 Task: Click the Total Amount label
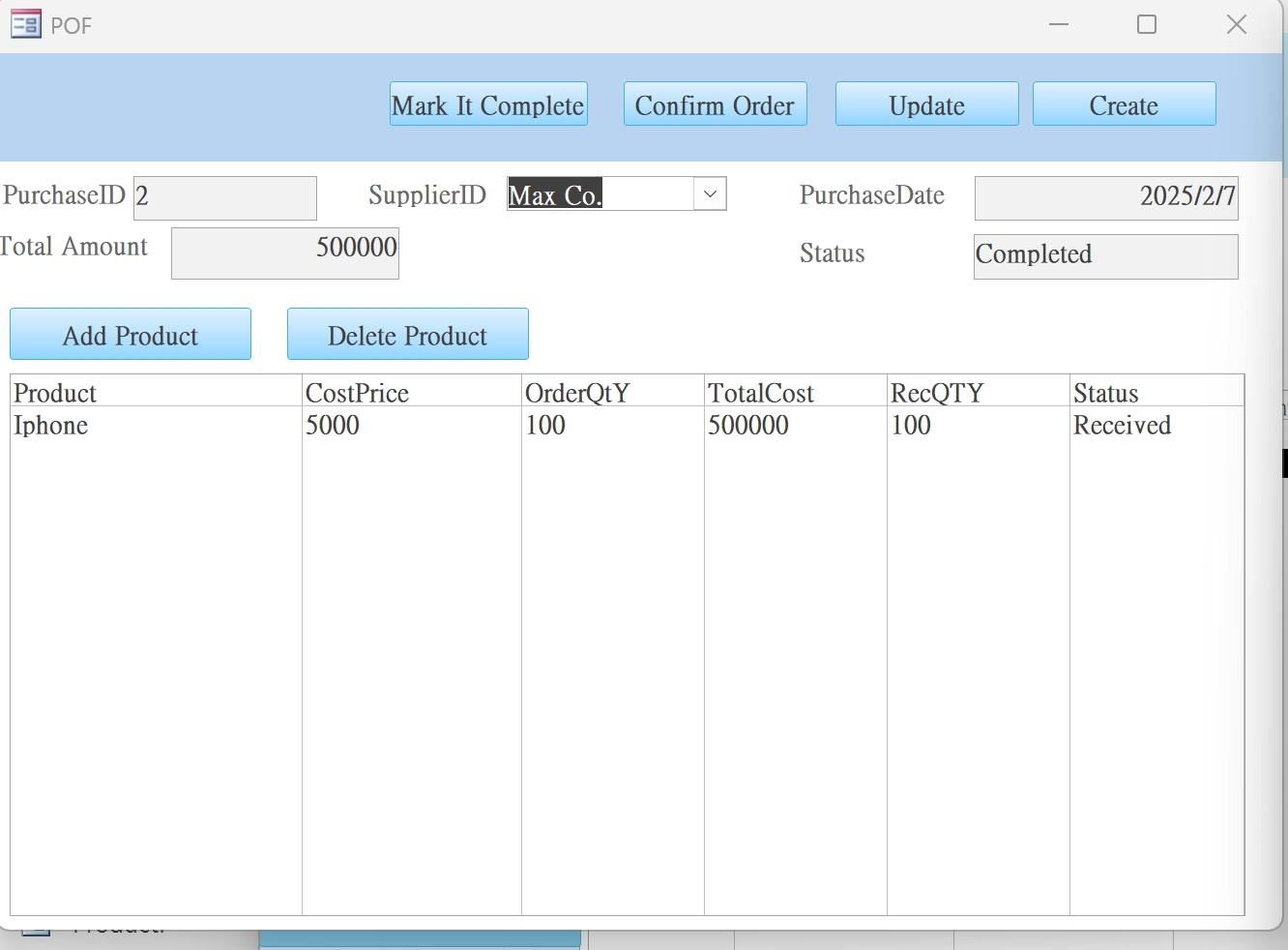[x=73, y=247]
